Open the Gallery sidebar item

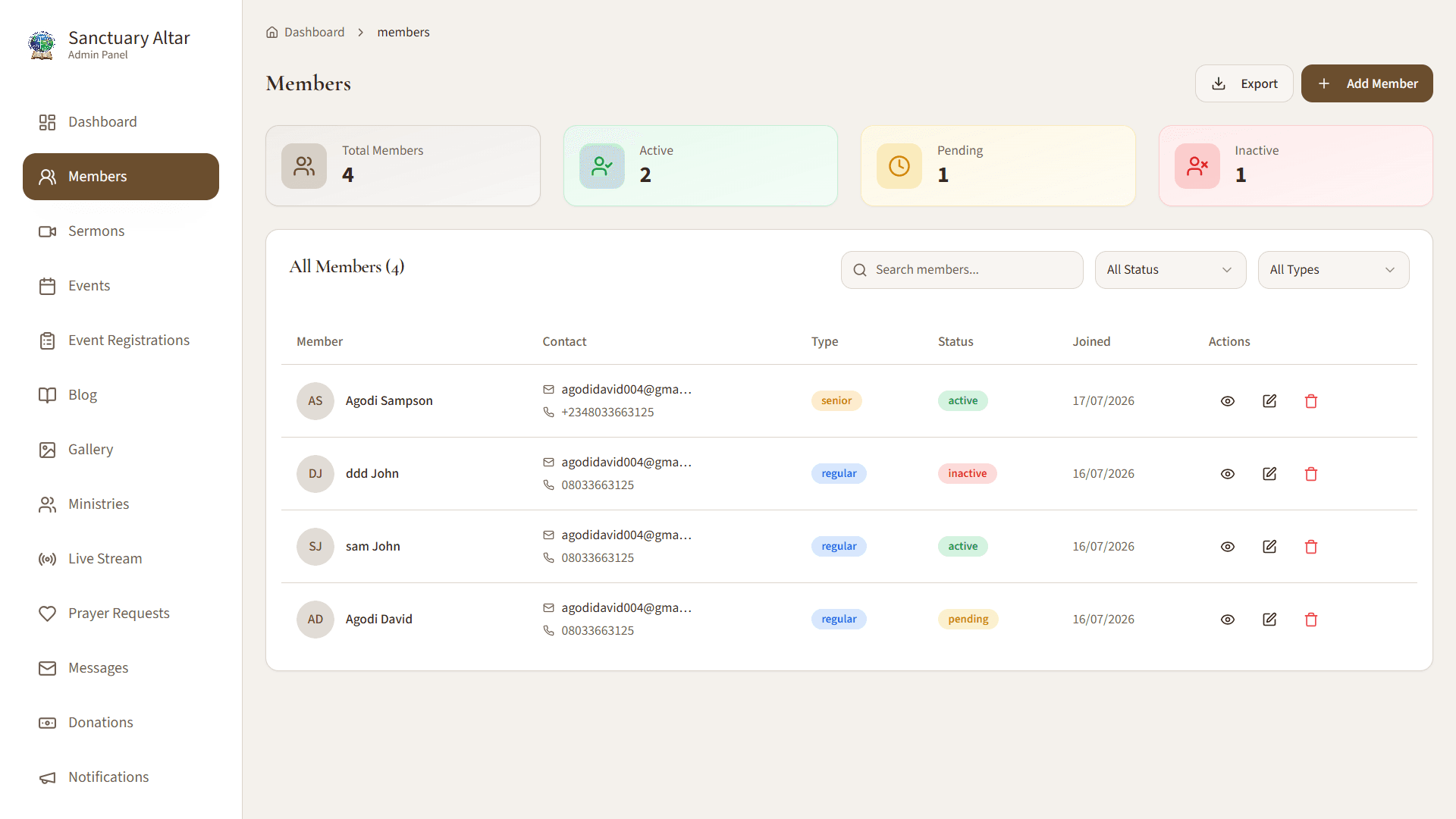pyautogui.click(x=121, y=450)
